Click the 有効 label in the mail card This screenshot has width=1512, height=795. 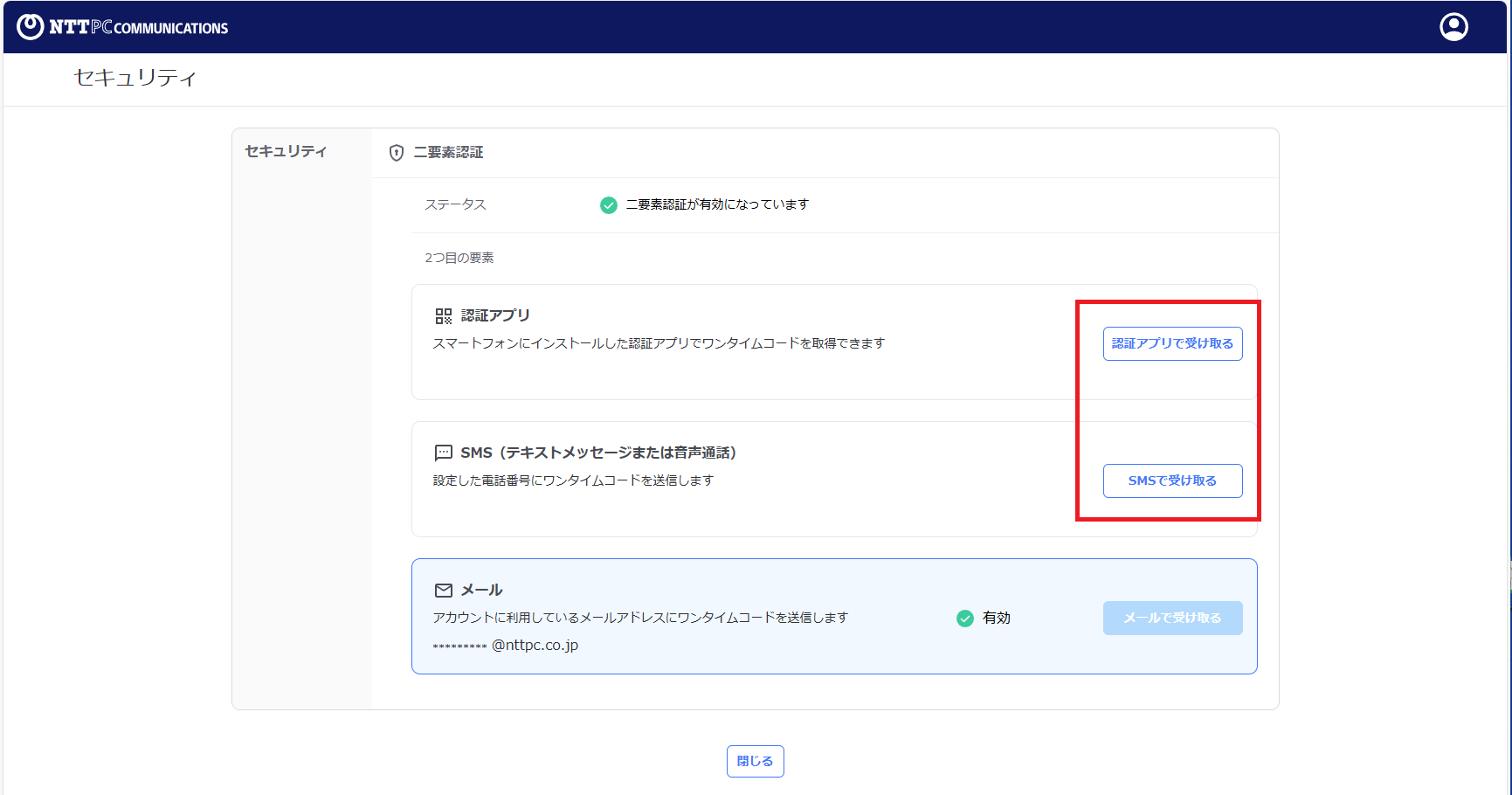(x=997, y=618)
